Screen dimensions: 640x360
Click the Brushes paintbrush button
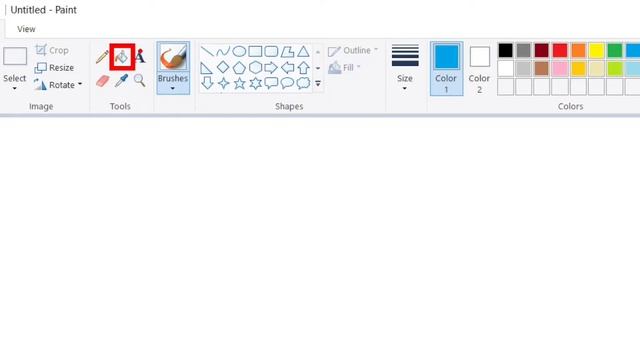tap(173, 57)
